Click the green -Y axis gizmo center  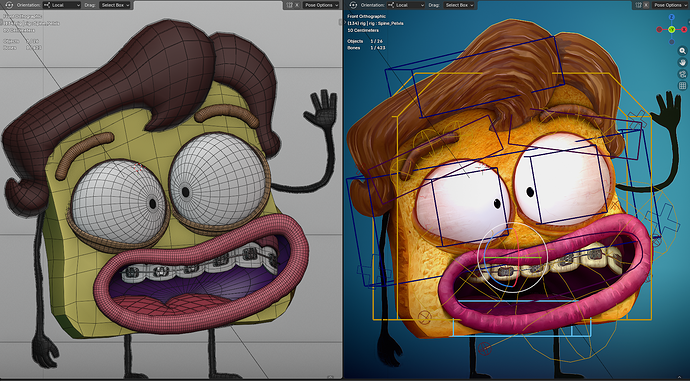coord(672,29)
